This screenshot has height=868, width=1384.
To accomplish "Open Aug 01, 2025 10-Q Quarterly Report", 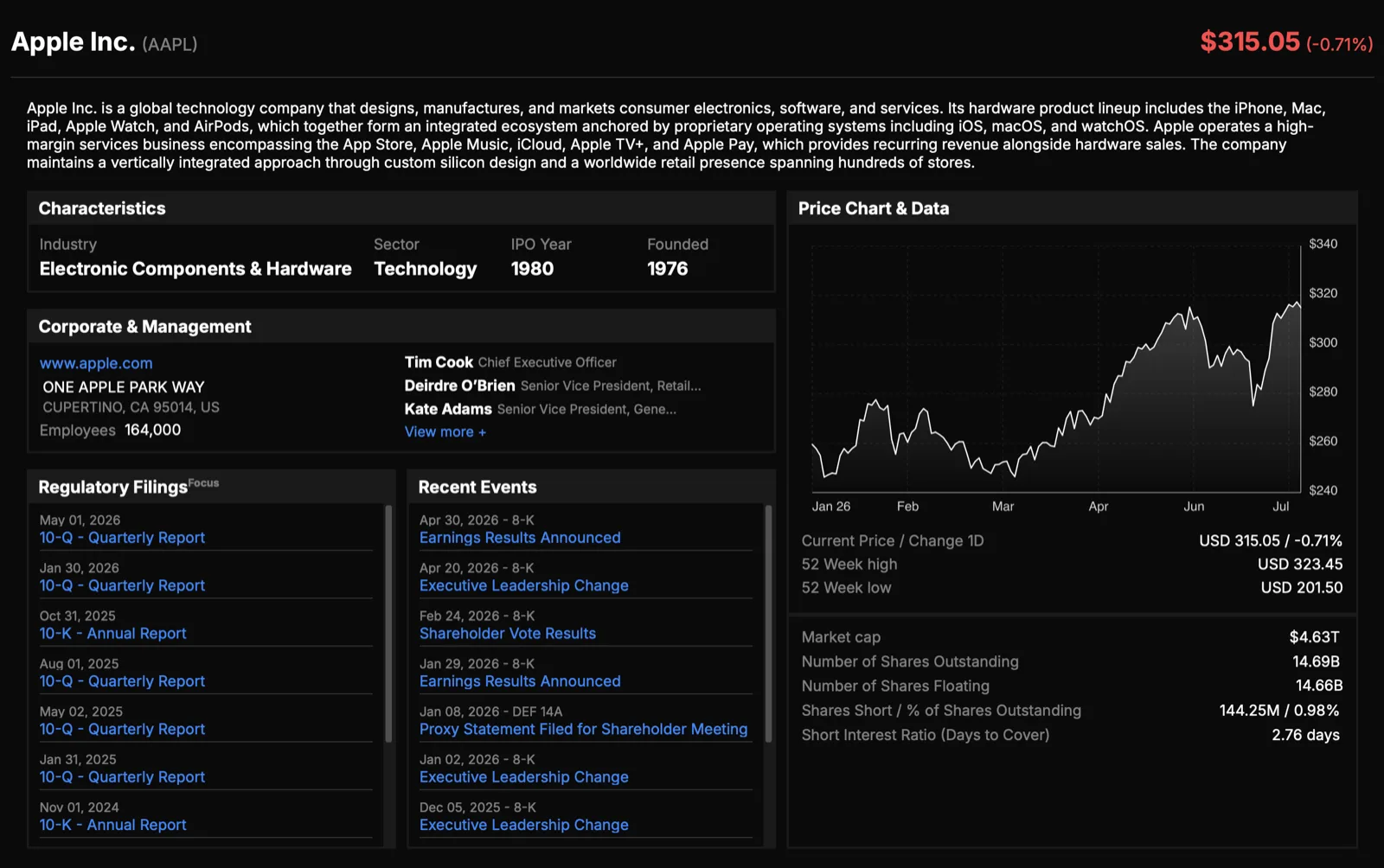I will click(122, 681).
